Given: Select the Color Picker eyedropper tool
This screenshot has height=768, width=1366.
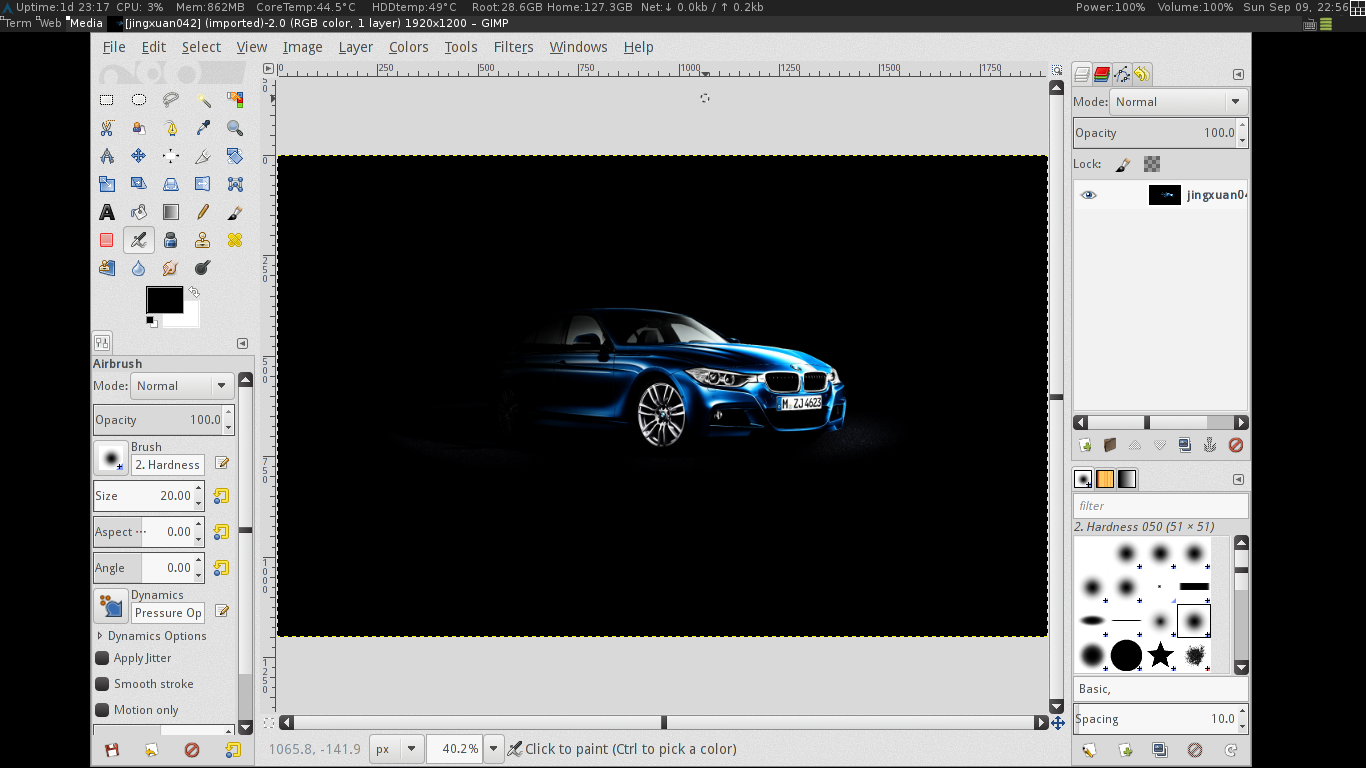Looking at the screenshot, I should (x=203, y=128).
